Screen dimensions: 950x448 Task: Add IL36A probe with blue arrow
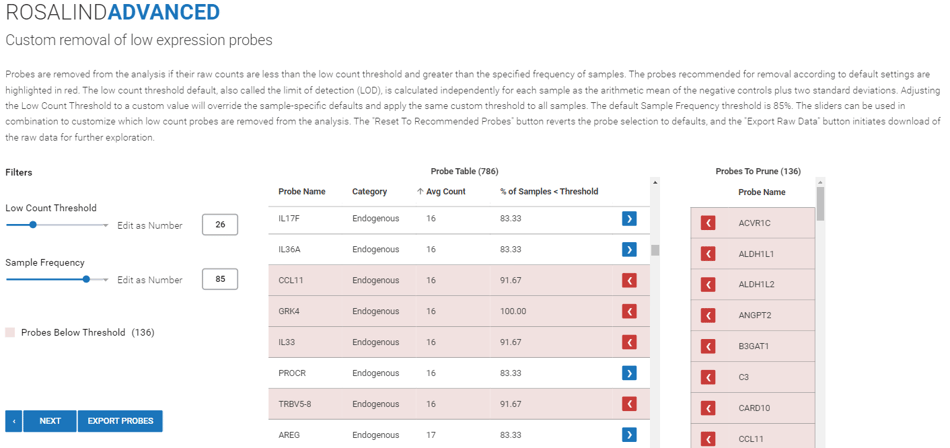(629, 249)
